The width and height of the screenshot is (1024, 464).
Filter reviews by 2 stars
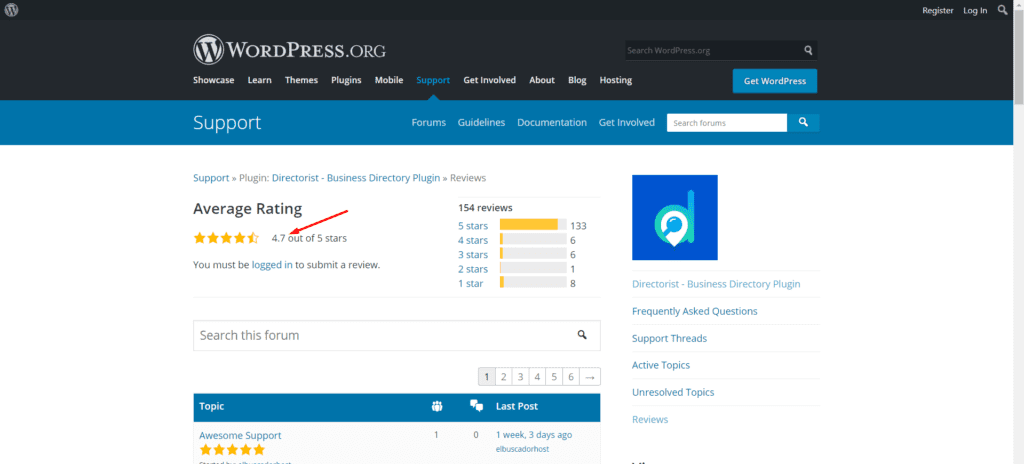473,269
